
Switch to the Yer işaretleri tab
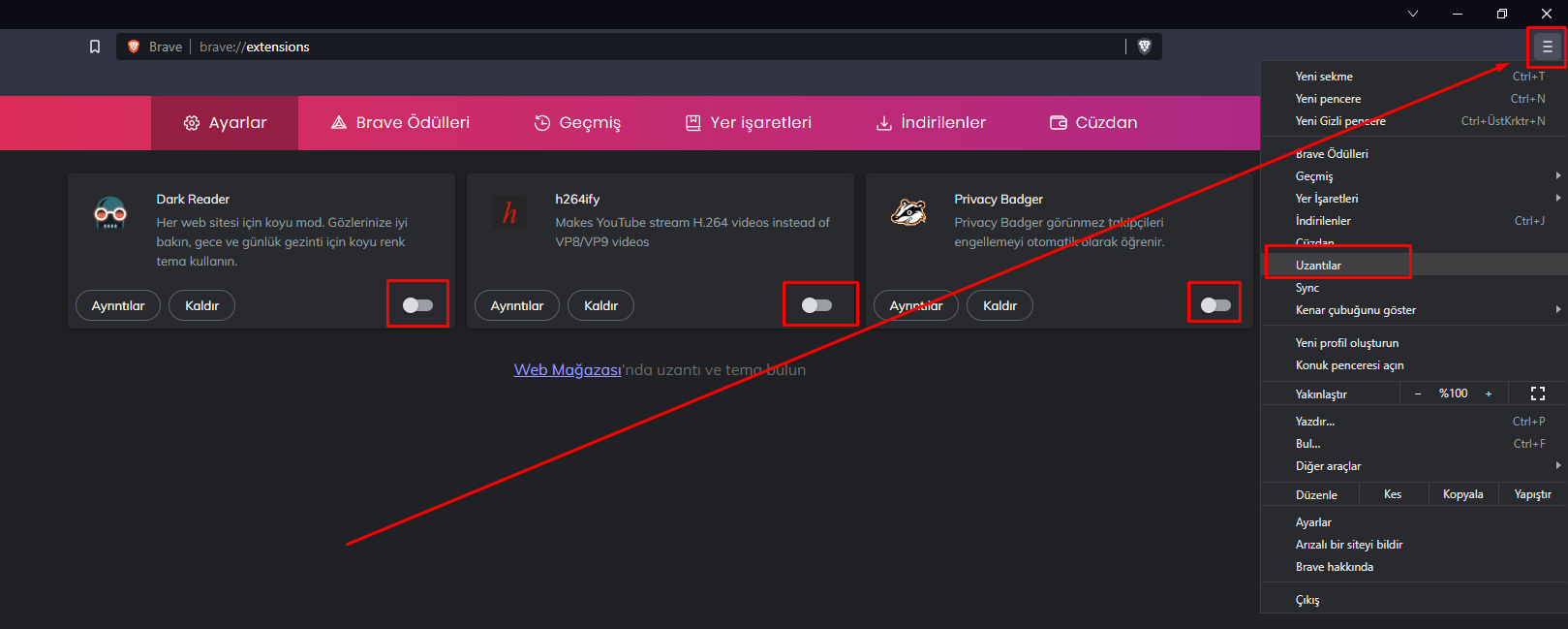pyautogui.click(x=749, y=123)
